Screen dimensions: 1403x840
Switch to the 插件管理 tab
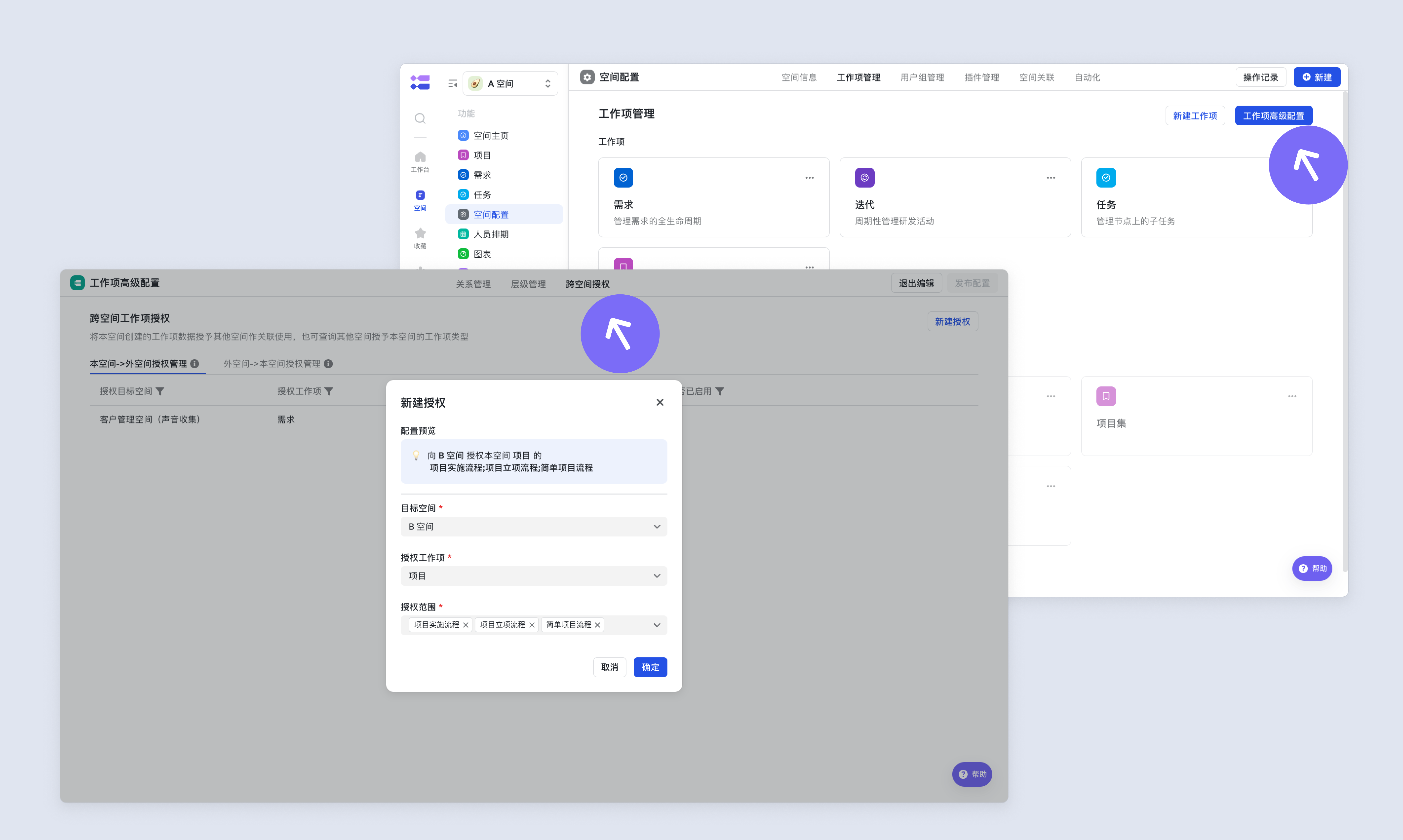[x=981, y=77]
